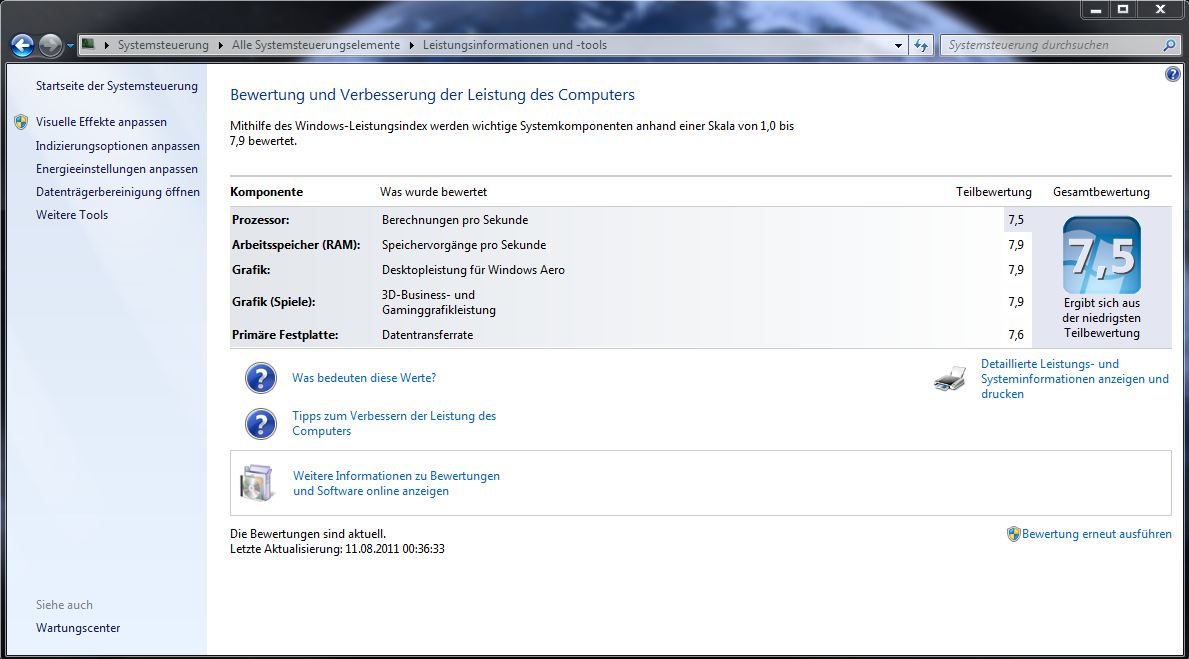Open Detaillierte Leistungs- und Systeminformationen anzeigen link
The width and height of the screenshot is (1189, 659).
coord(1074,378)
